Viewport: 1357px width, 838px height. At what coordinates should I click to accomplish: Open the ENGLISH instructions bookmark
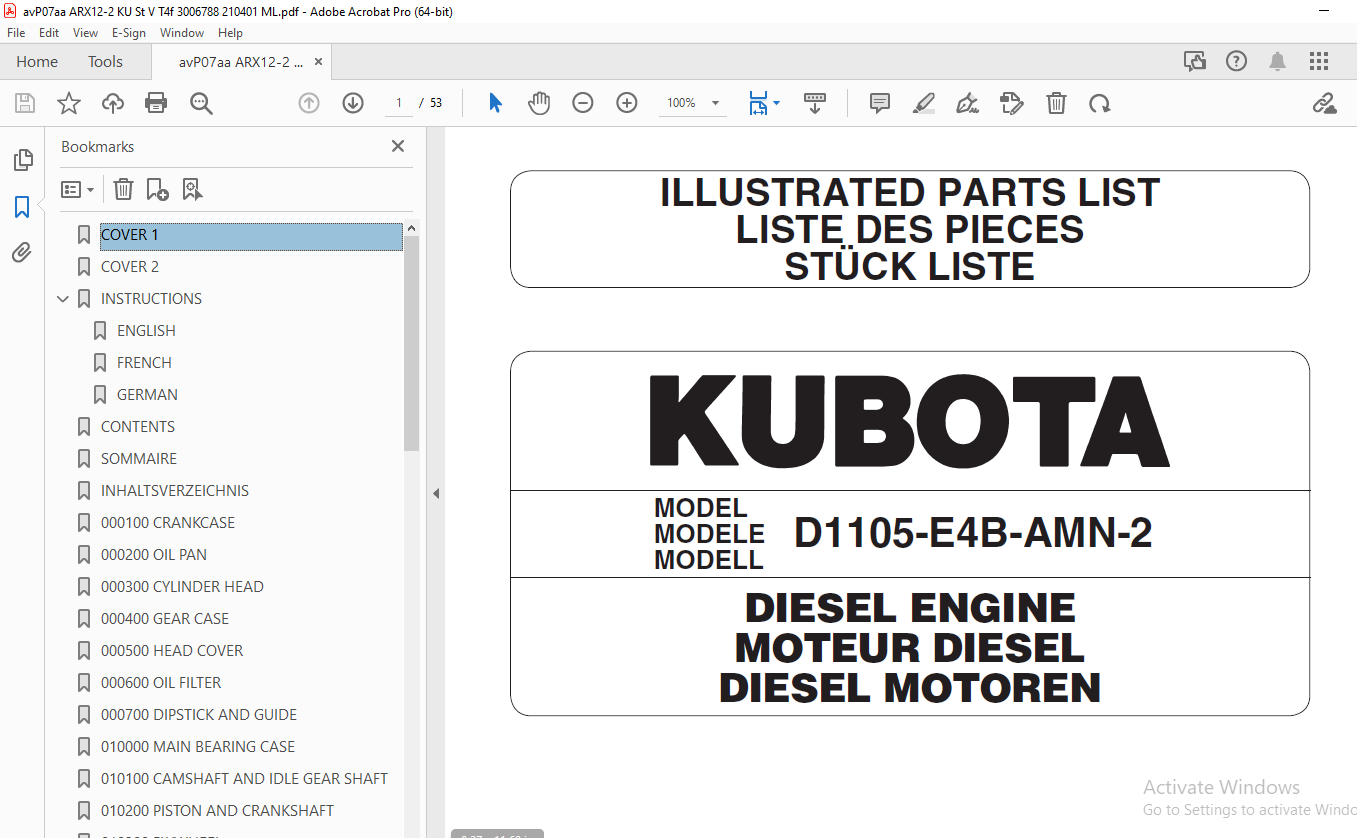[146, 331]
